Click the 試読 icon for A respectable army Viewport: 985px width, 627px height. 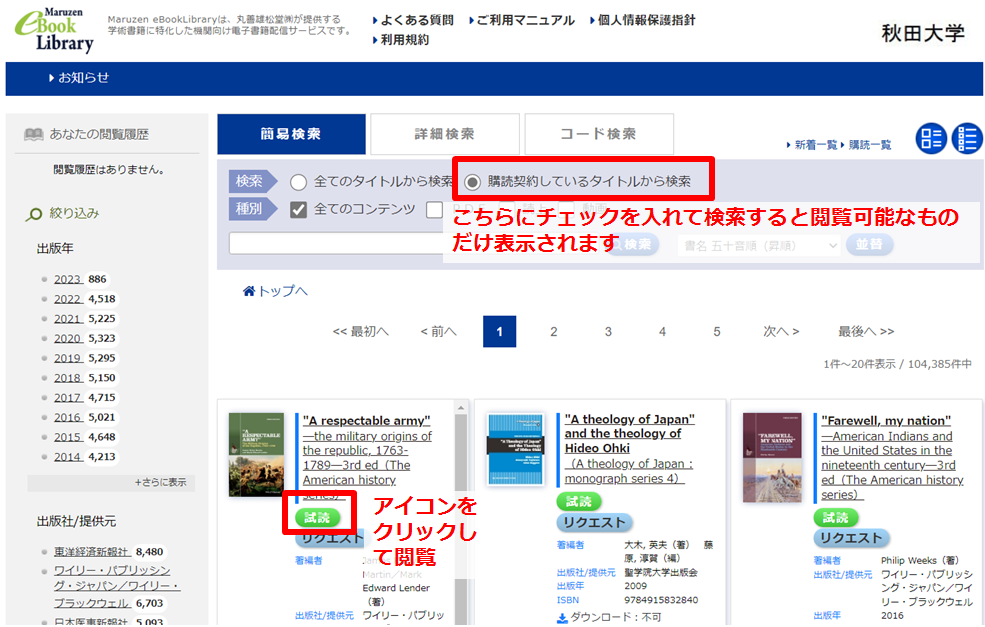click(x=318, y=518)
